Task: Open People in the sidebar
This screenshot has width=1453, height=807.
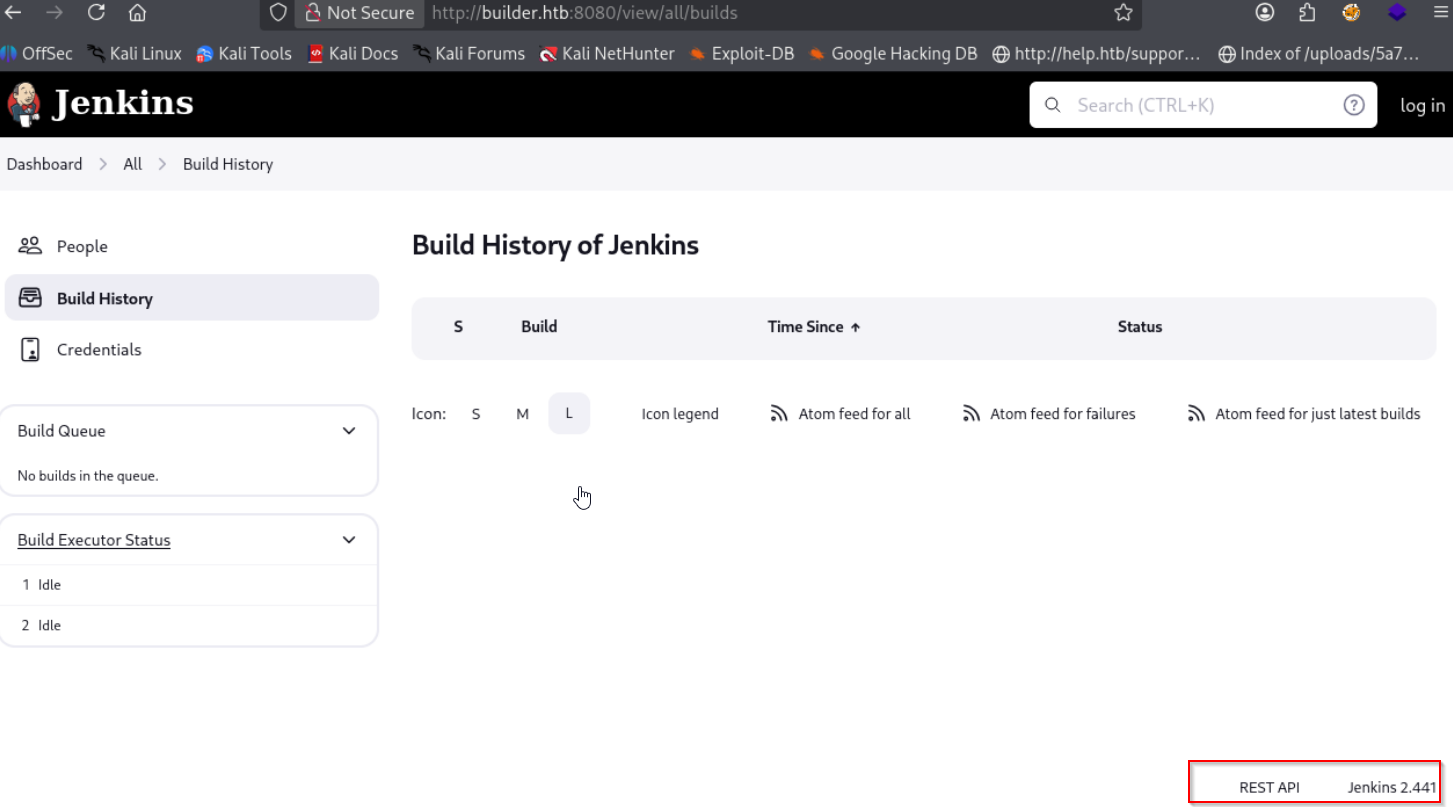Action: 82,246
